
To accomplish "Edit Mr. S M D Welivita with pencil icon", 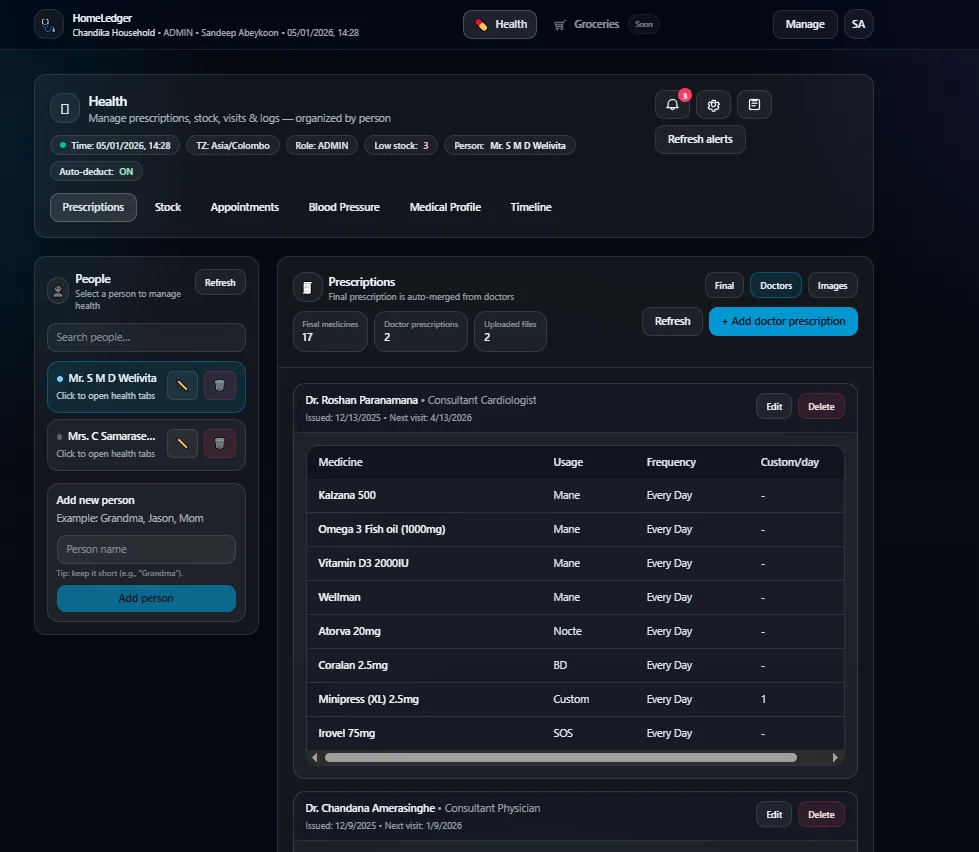I will (x=182, y=385).
